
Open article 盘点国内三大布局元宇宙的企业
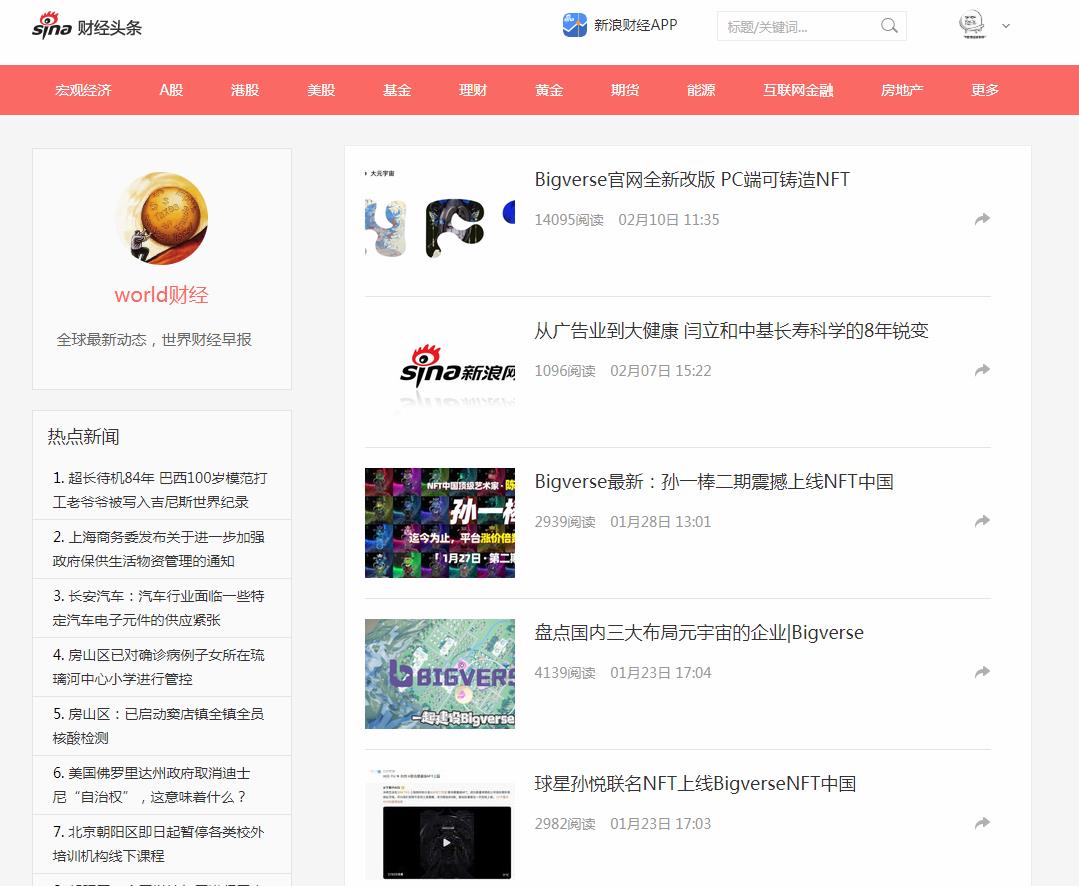point(699,633)
